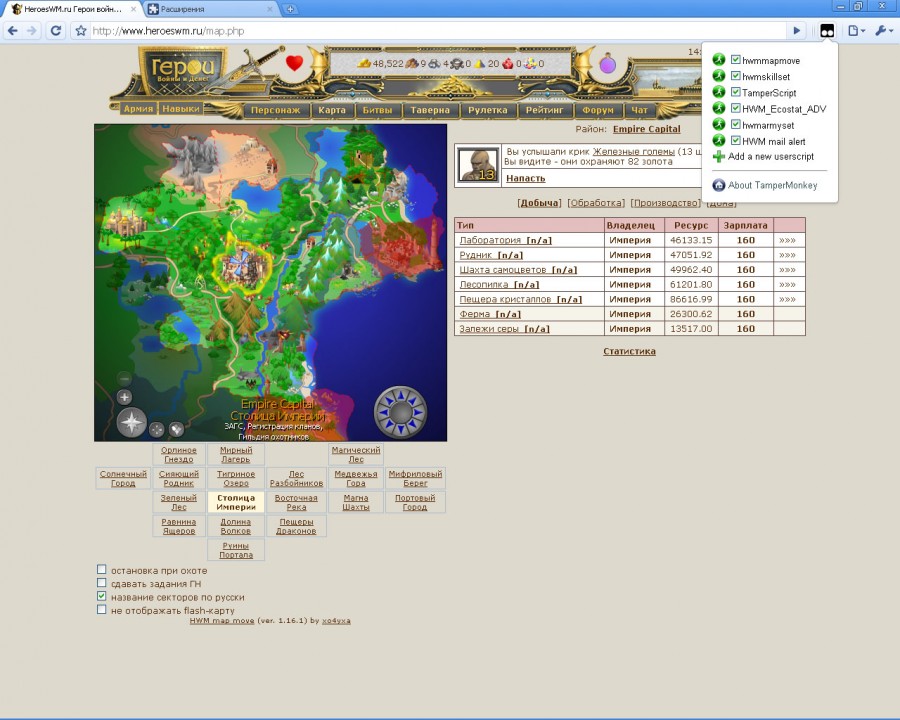Click the map zoom-in plus button
This screenshot has width=900, height=720.
125,397
